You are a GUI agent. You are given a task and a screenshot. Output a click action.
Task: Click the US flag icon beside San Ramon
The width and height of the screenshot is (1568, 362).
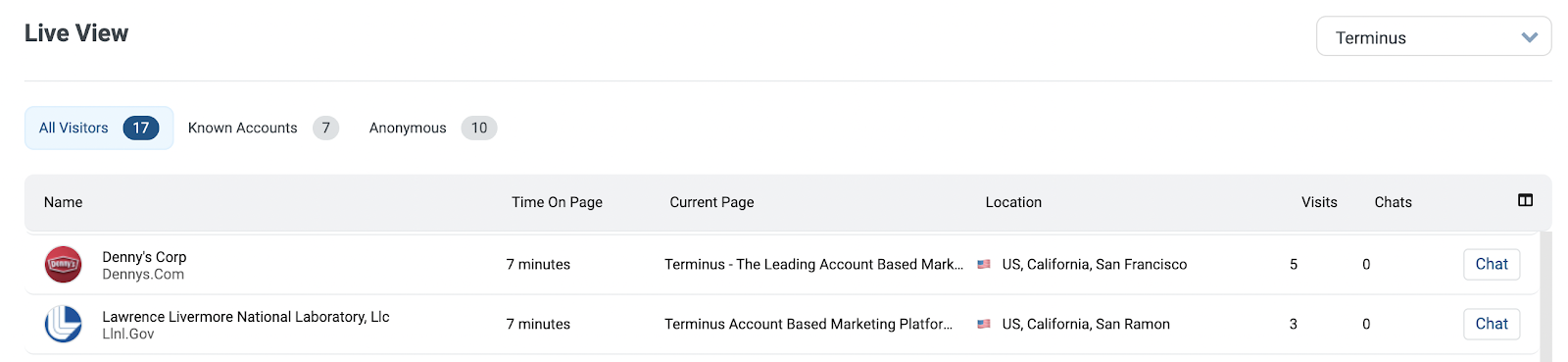[x=984, y=325]
